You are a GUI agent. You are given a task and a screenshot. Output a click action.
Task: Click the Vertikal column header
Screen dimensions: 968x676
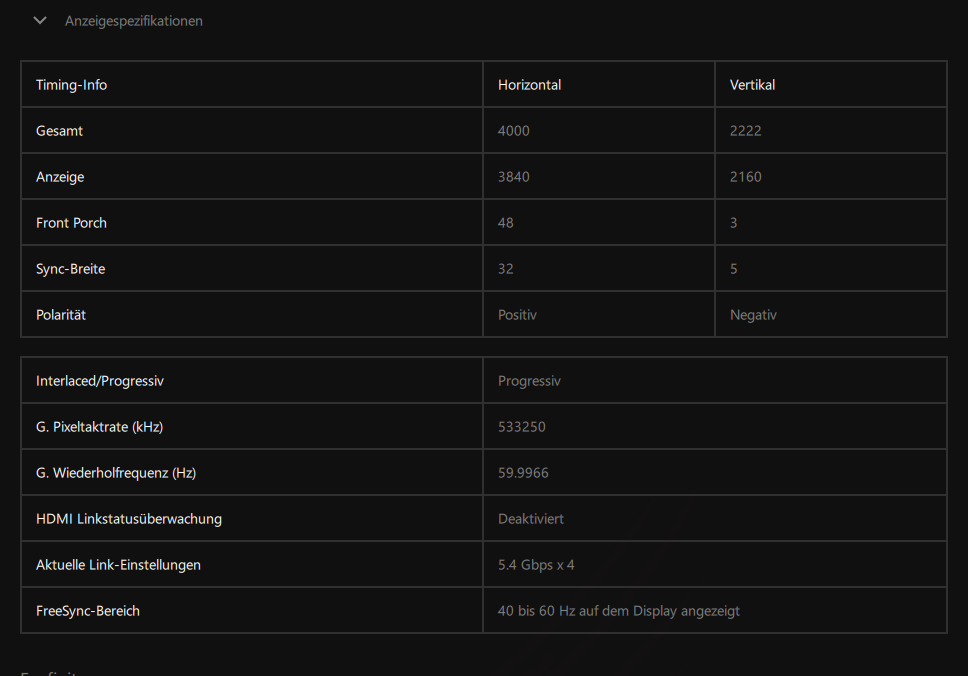click(752, 85)
